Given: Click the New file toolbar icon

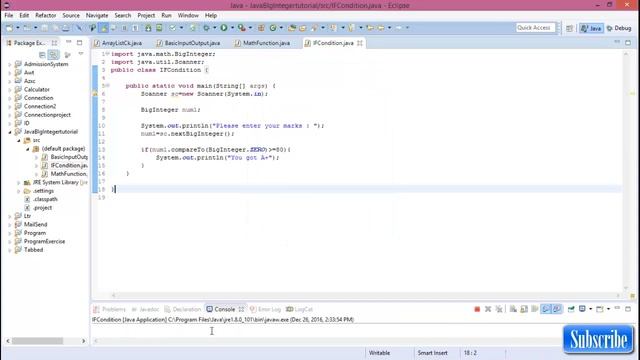Looking at the screenshot, I should click(x=9, y=28).
